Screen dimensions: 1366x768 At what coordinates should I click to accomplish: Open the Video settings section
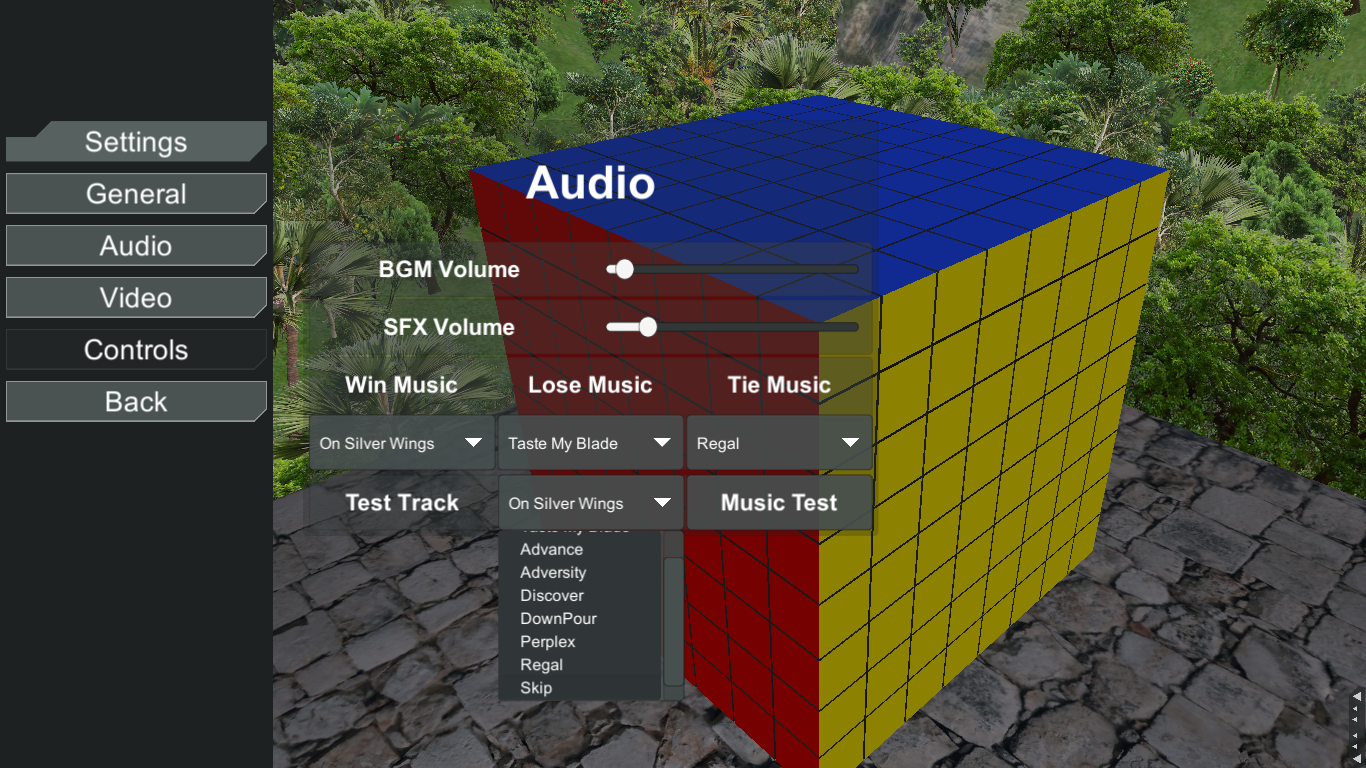[x=136, y=298]
